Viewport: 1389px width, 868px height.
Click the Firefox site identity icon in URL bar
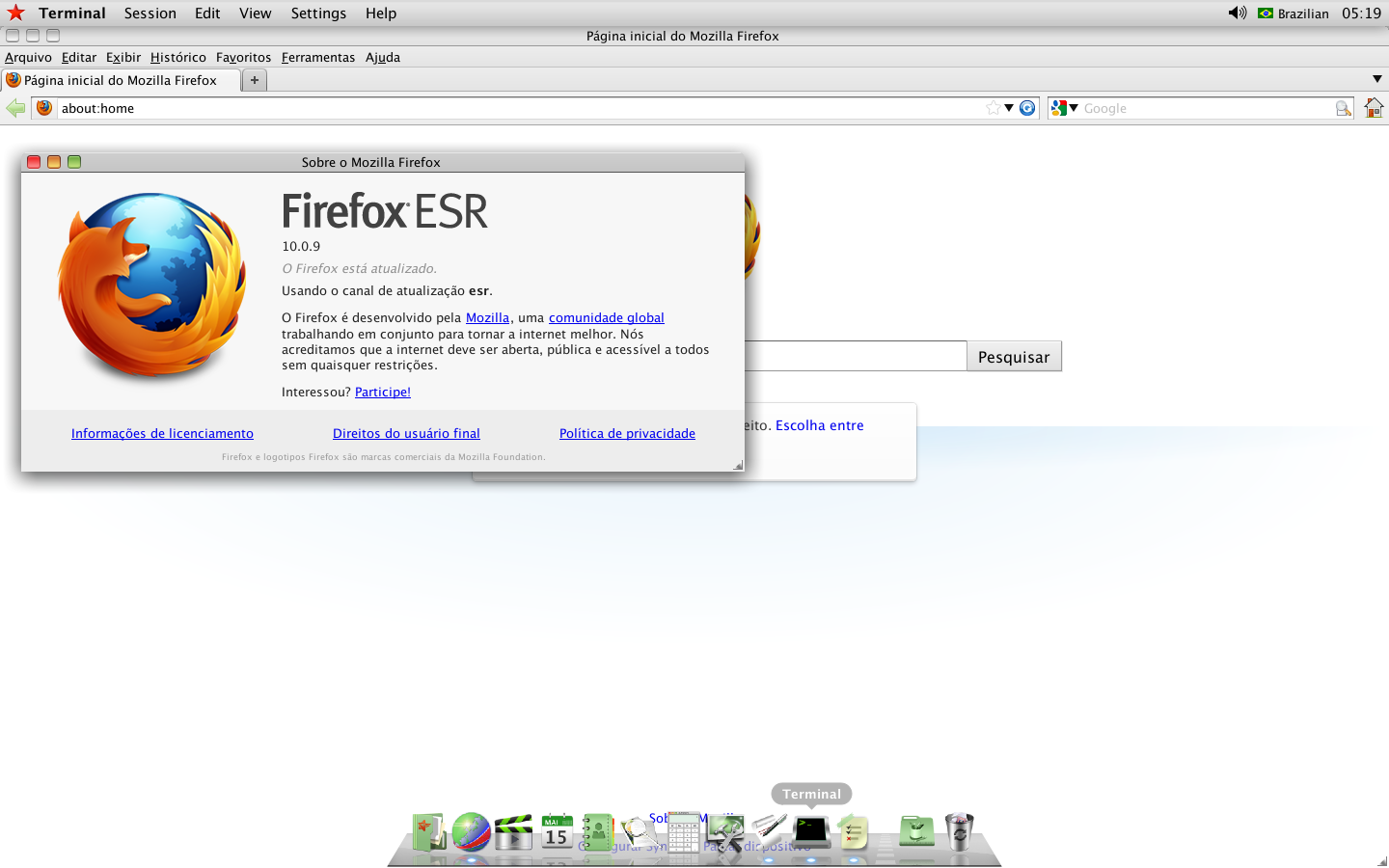pyautogui.click(x=44, y=108)
